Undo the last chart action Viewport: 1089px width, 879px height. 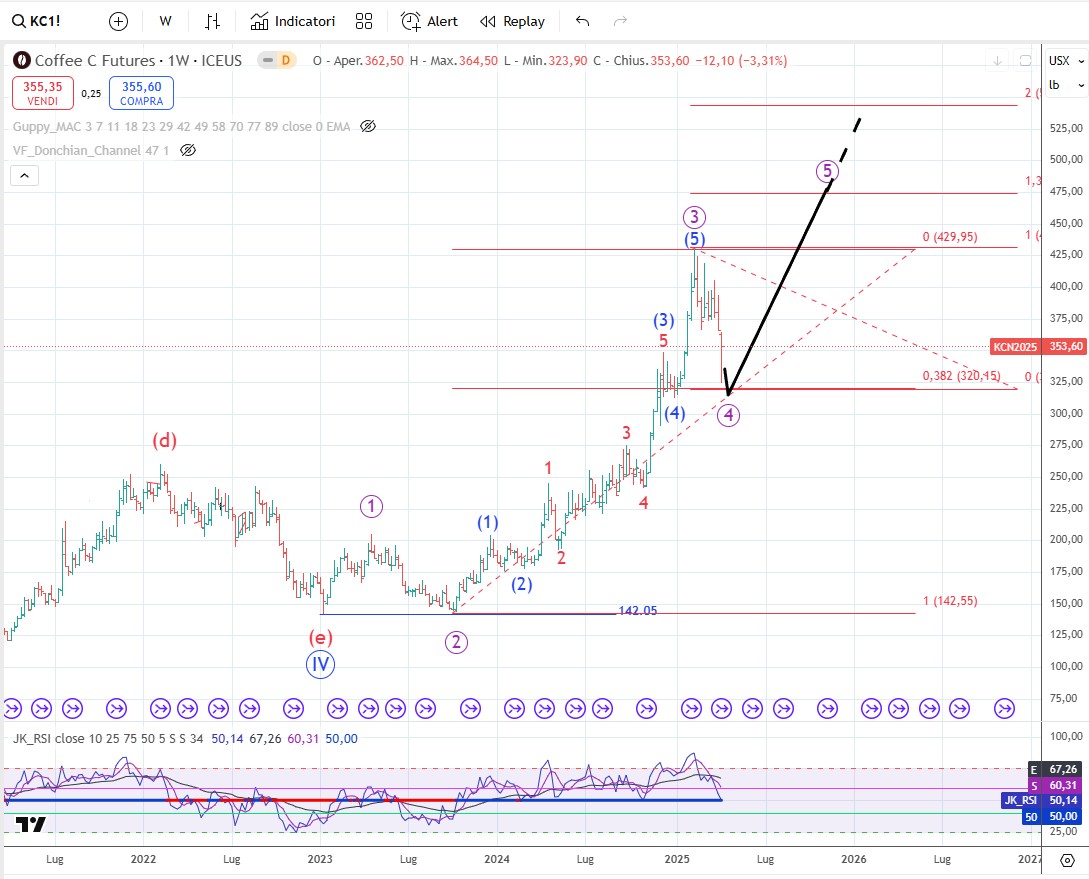tap(583, 21)
